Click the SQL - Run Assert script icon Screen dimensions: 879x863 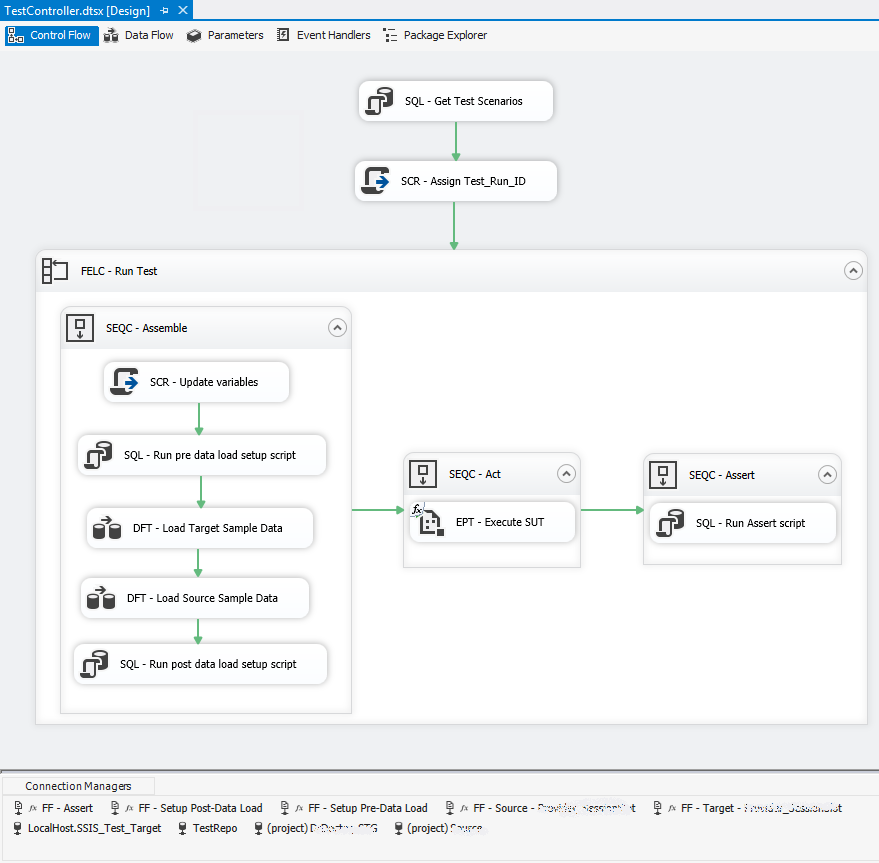coord(669,523)
